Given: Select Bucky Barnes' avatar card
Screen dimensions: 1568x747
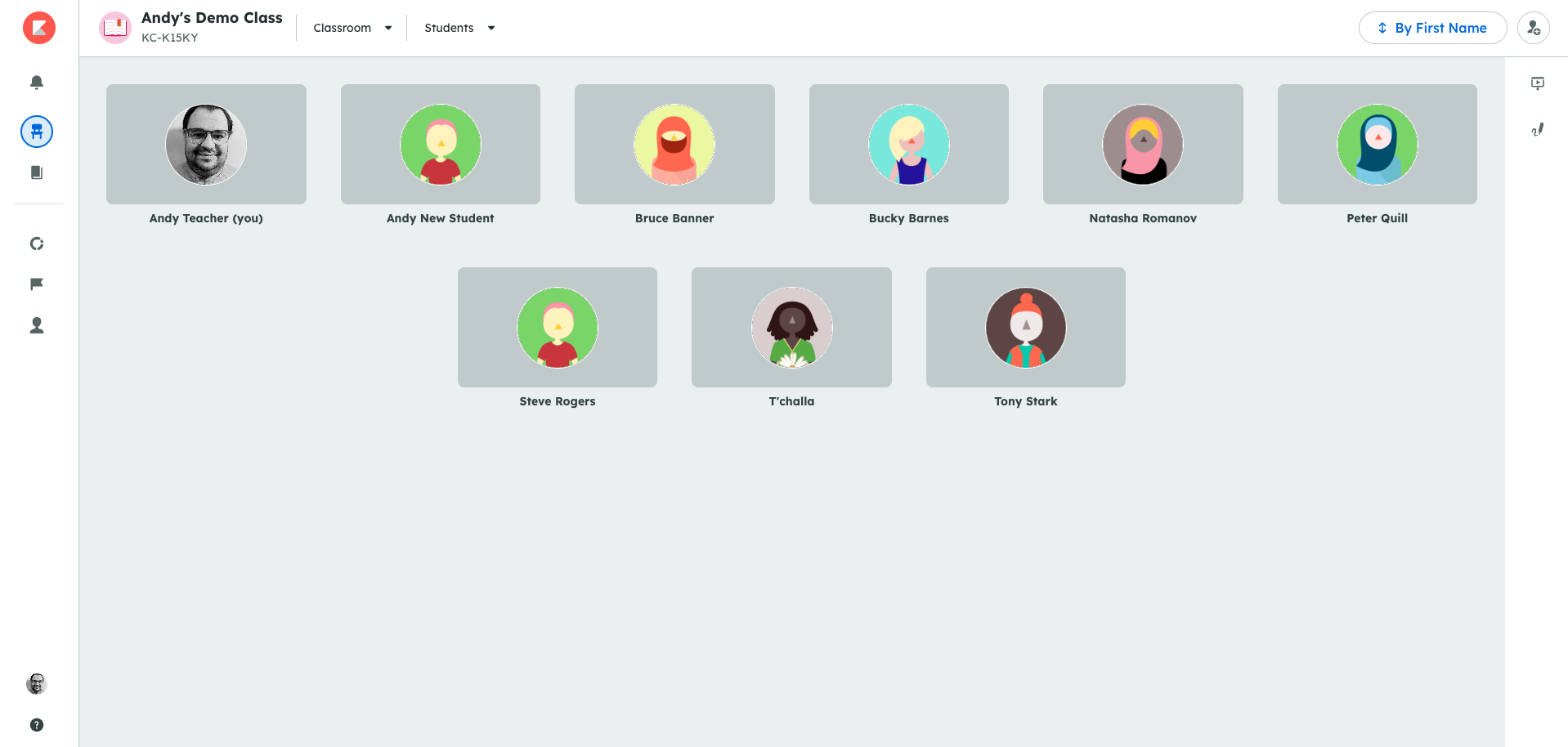Looking at the screenshot, I should click(909, 144).
